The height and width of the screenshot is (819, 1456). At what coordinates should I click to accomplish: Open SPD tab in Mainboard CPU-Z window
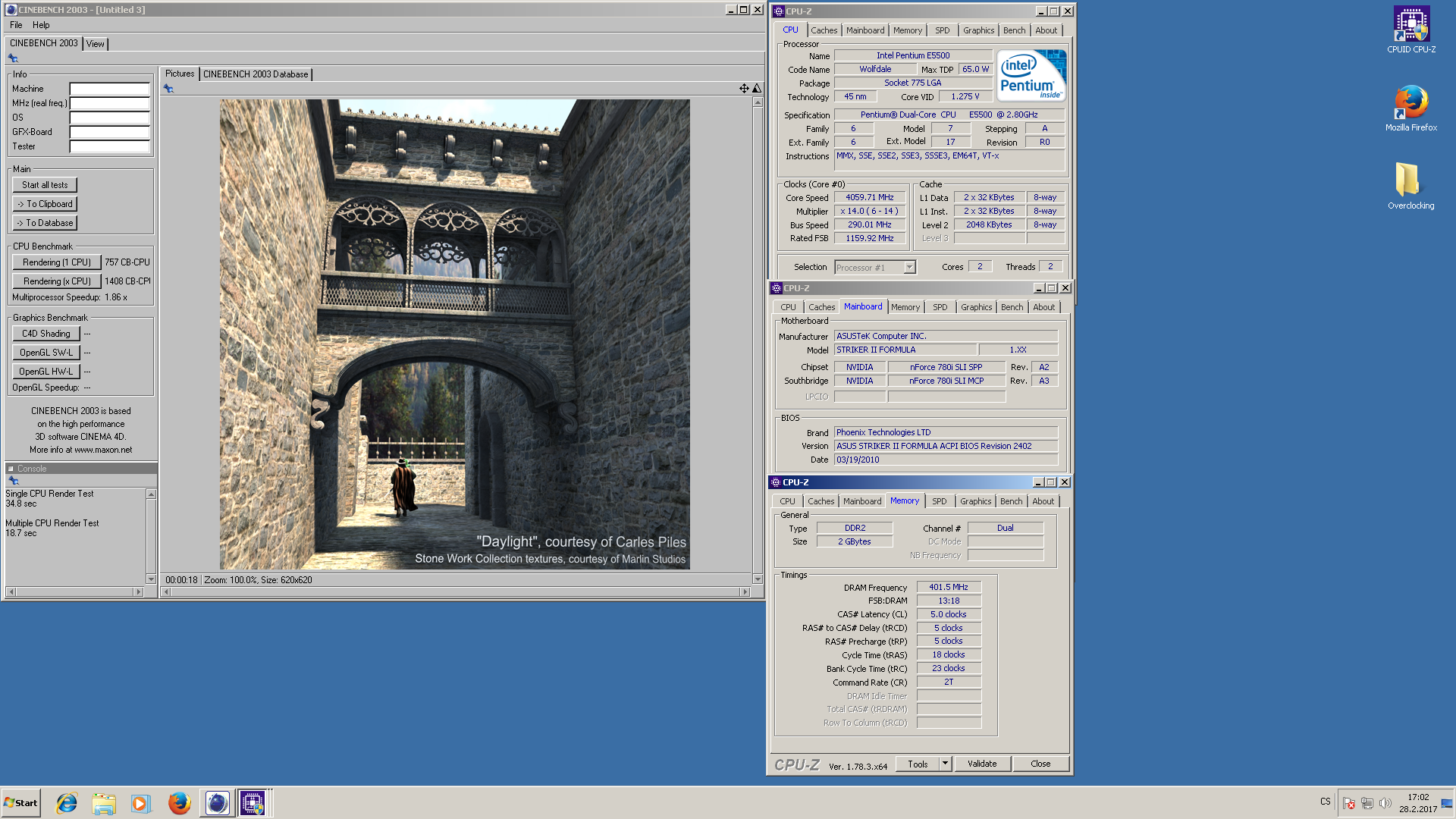pyautogui.click(x=940, y=307)
